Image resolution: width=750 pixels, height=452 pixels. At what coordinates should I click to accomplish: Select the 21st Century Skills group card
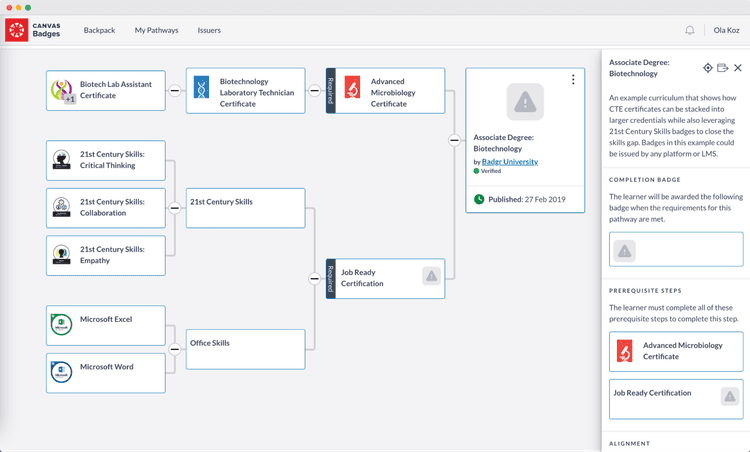(x=245, y=208)
